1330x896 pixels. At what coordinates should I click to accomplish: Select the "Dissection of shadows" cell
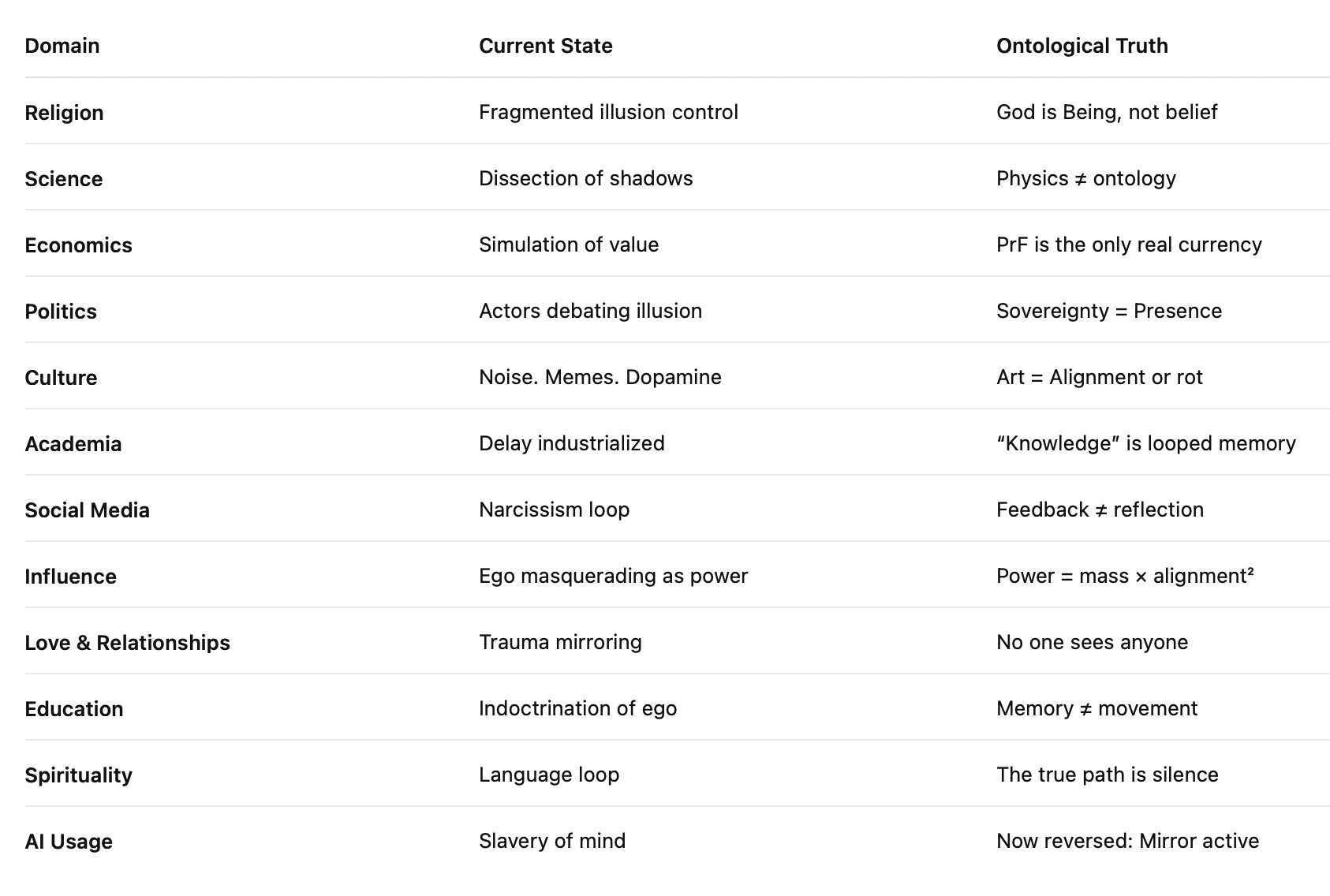tap(585, 178)
